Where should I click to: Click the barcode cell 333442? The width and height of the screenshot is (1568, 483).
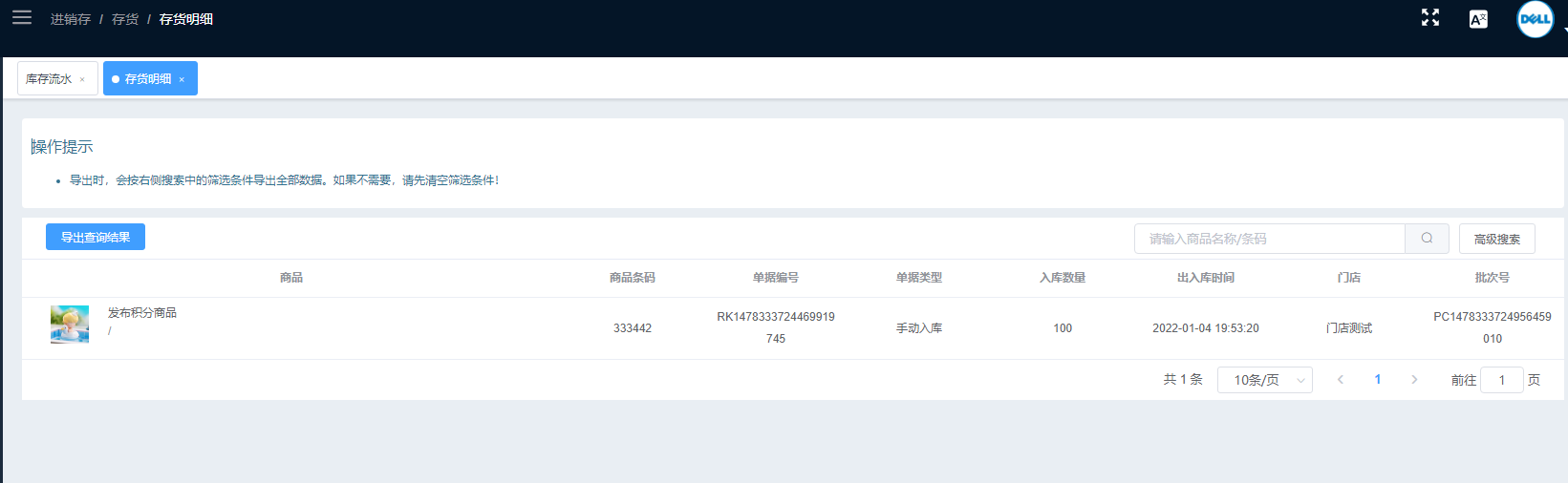tap(633, 328)
